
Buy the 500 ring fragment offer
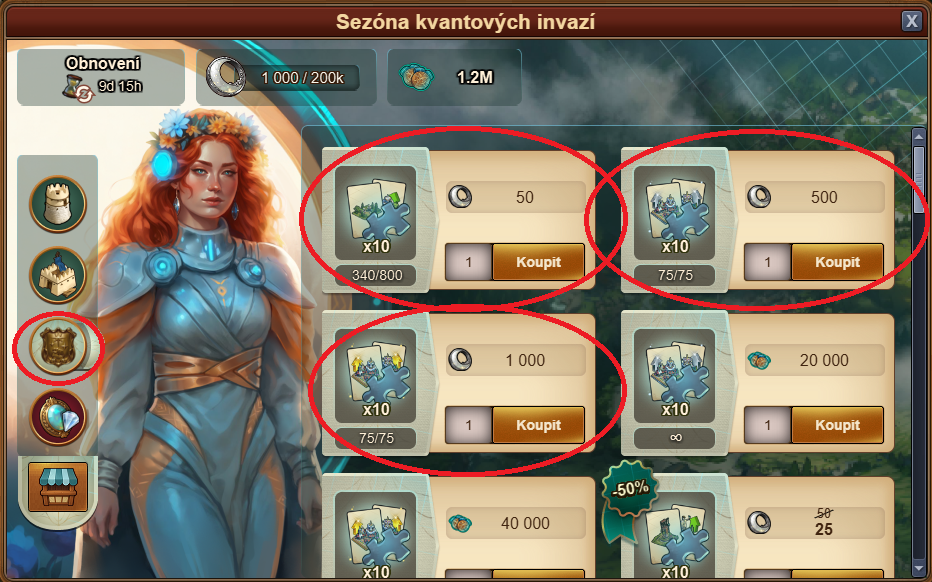click(837, 262)
